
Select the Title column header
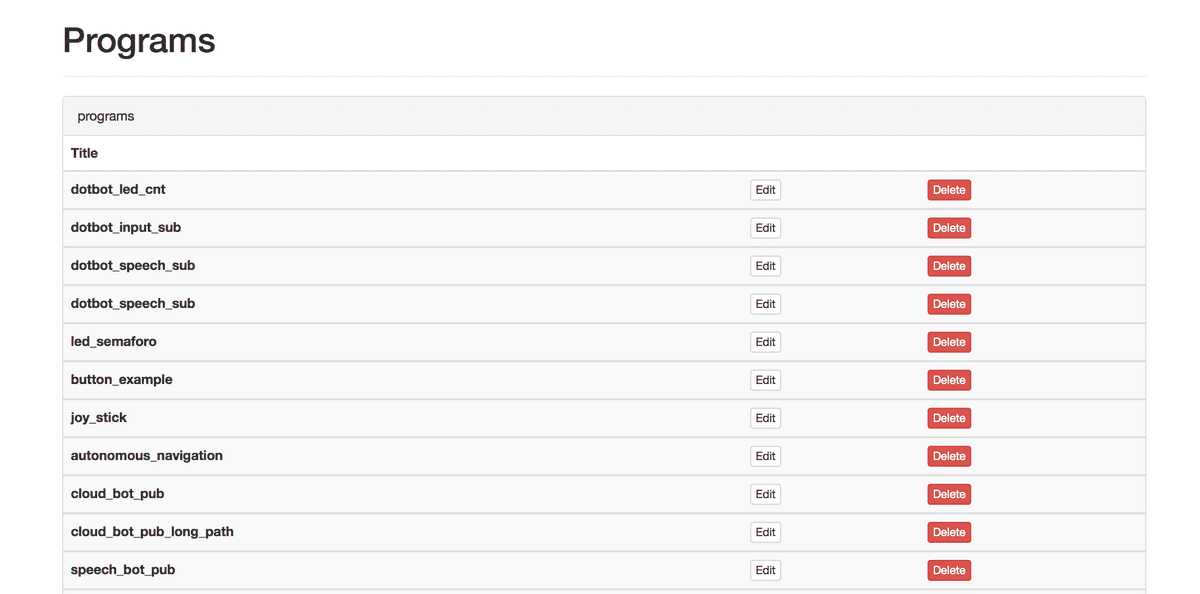pos(85,153)
